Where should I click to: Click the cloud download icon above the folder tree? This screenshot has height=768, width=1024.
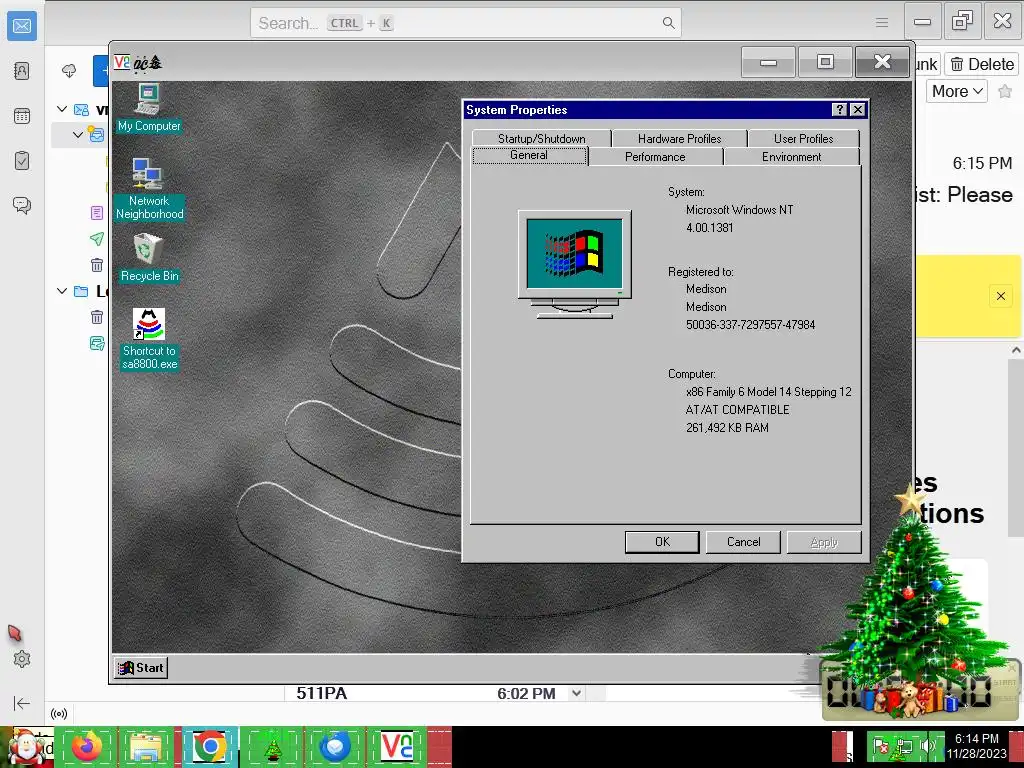pyautogui.click(x=69, y=71)
